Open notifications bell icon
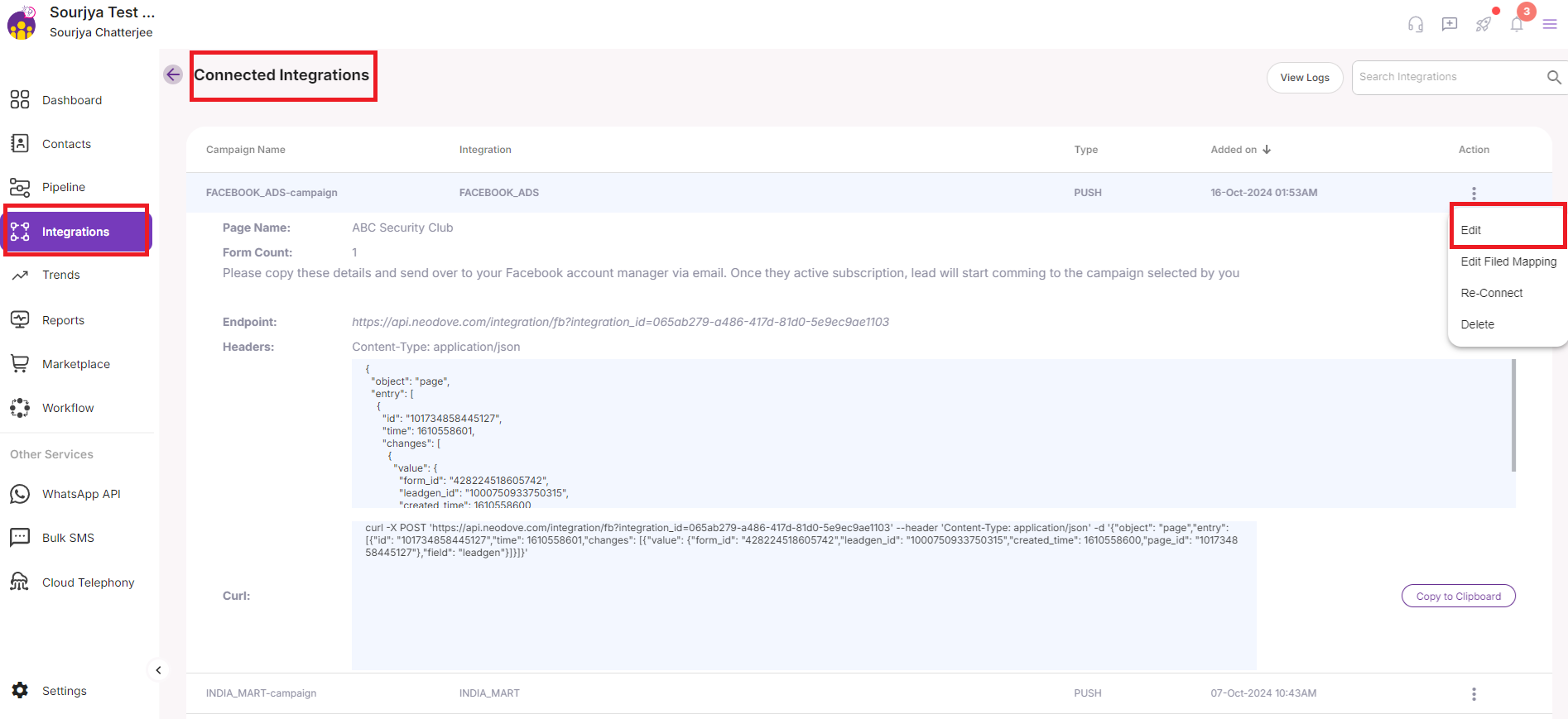 click(1517, 24)
